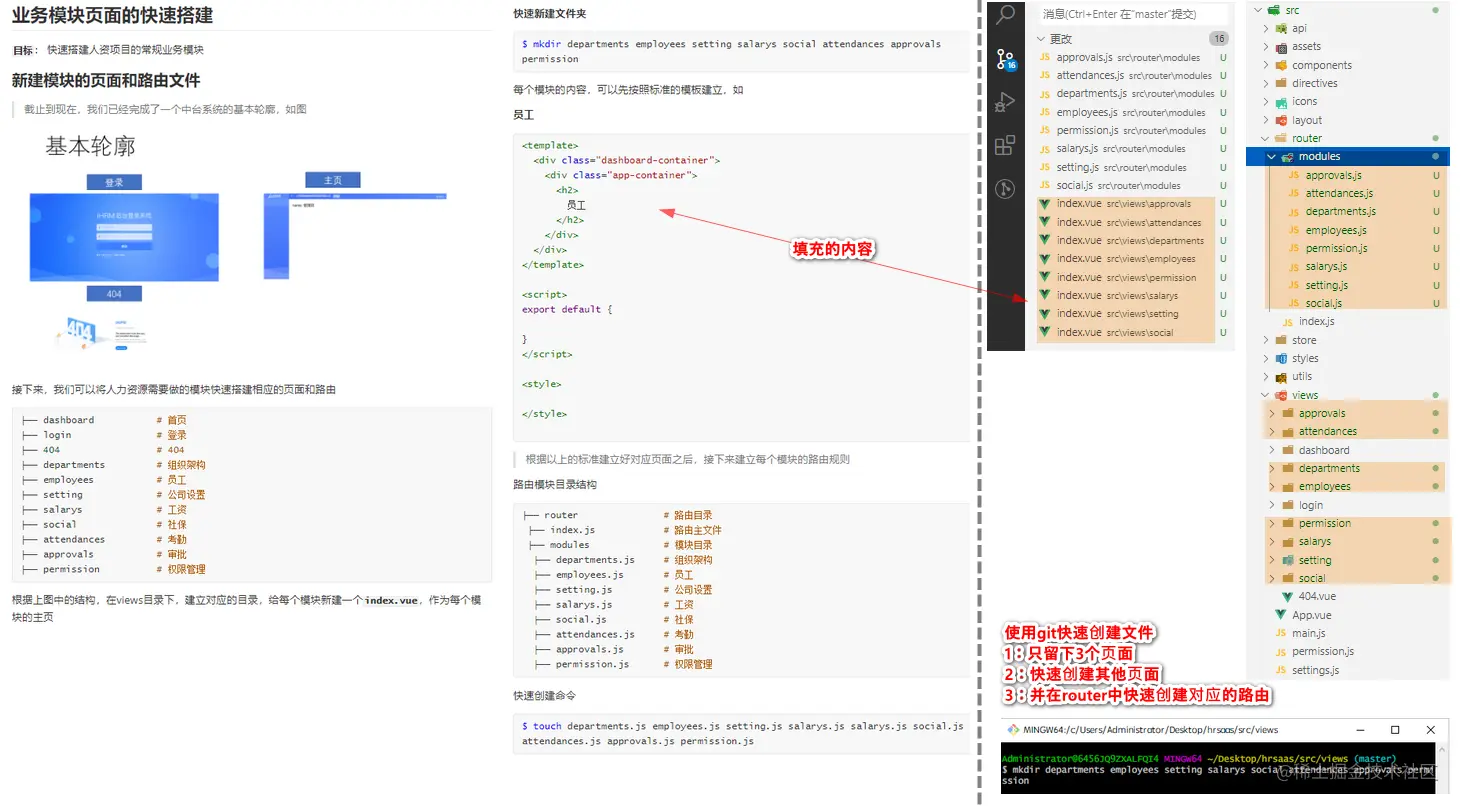
Task: Click the api folder icon
Action: click(x=1281, y=28)
